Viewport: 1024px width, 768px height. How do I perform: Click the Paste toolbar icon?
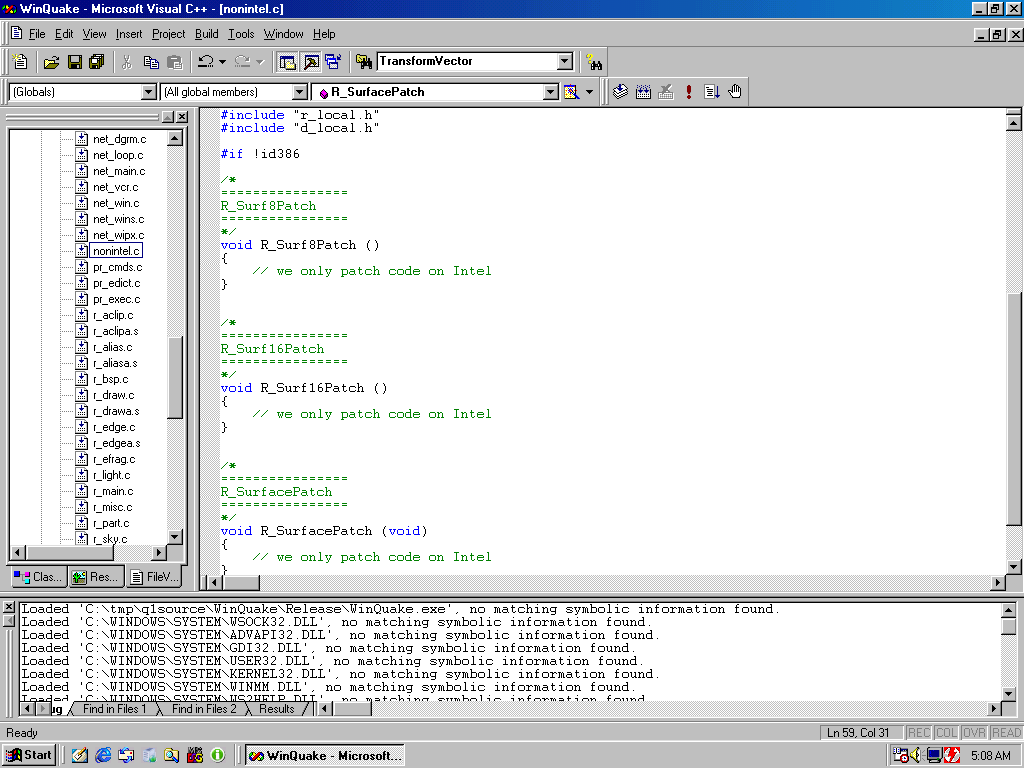(x=175, y=61)
